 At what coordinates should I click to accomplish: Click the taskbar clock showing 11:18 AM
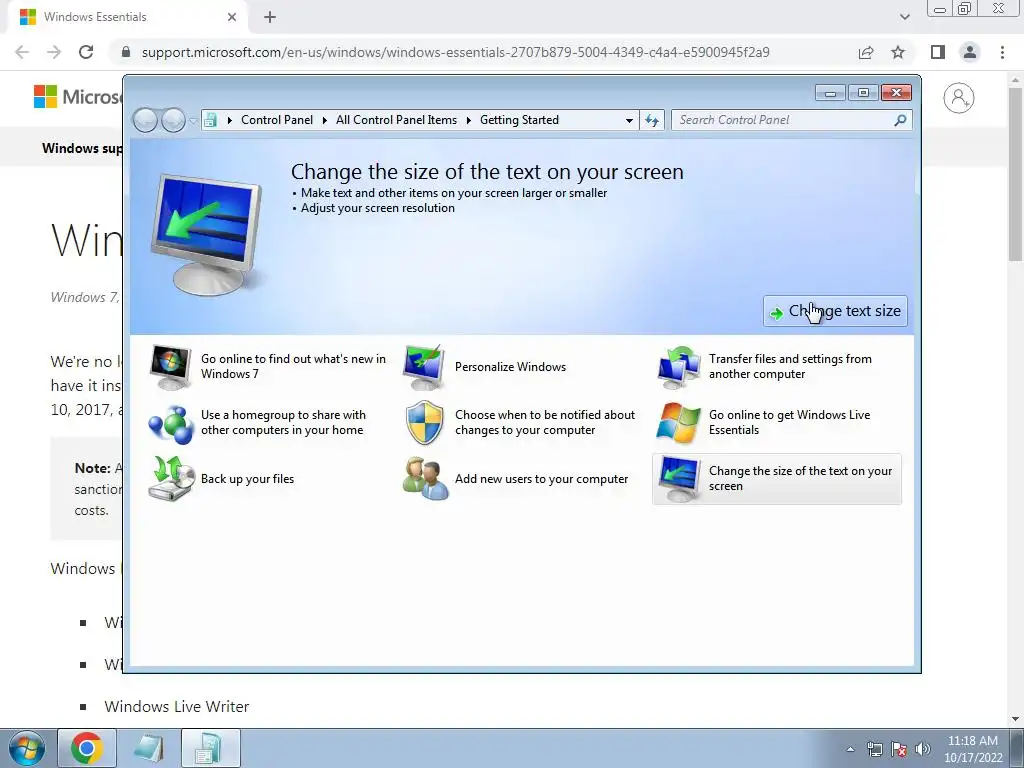pyautogui.click(x=972, y=749)
